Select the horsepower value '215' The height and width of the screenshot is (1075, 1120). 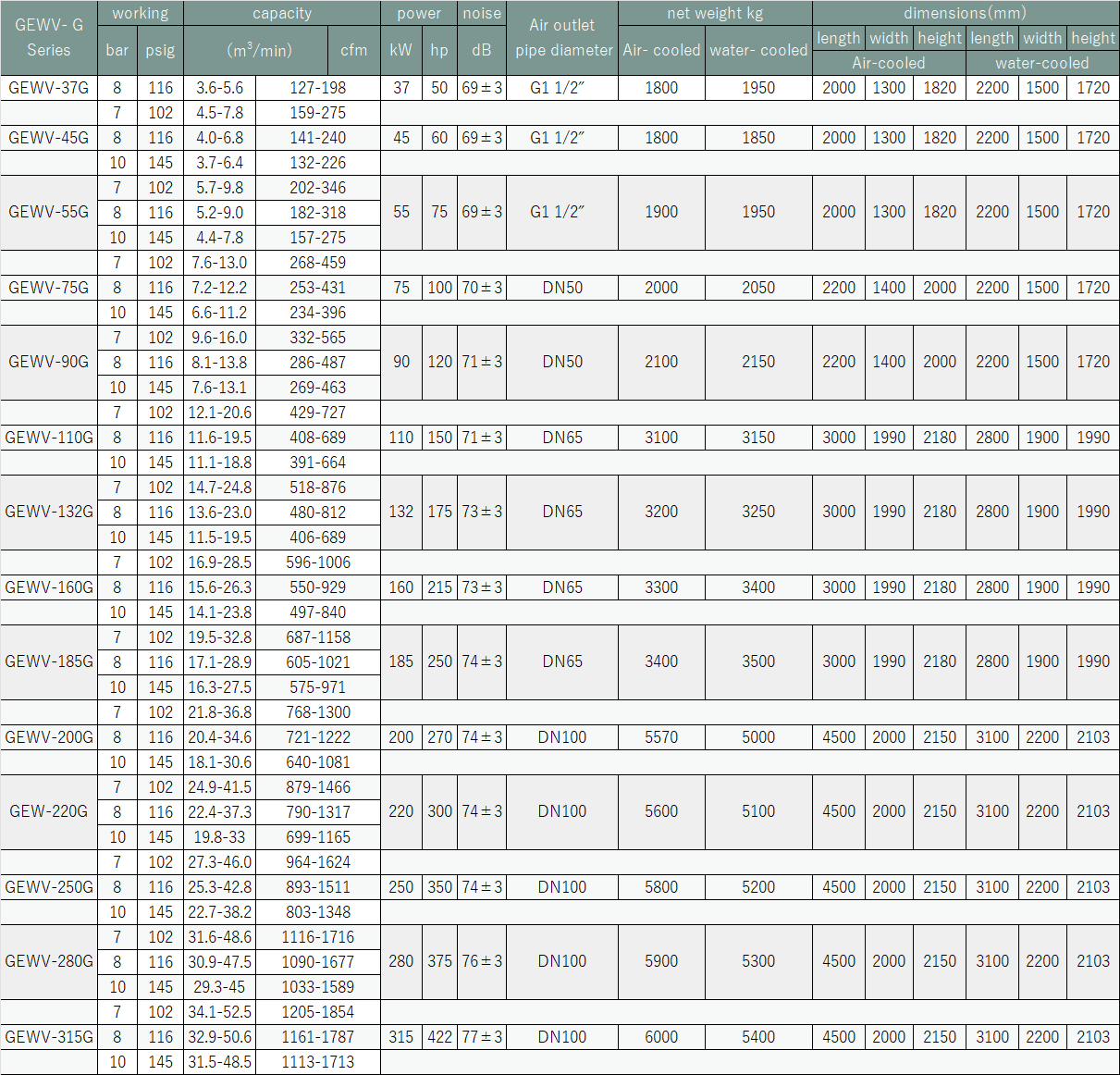[x=440, y=587]
